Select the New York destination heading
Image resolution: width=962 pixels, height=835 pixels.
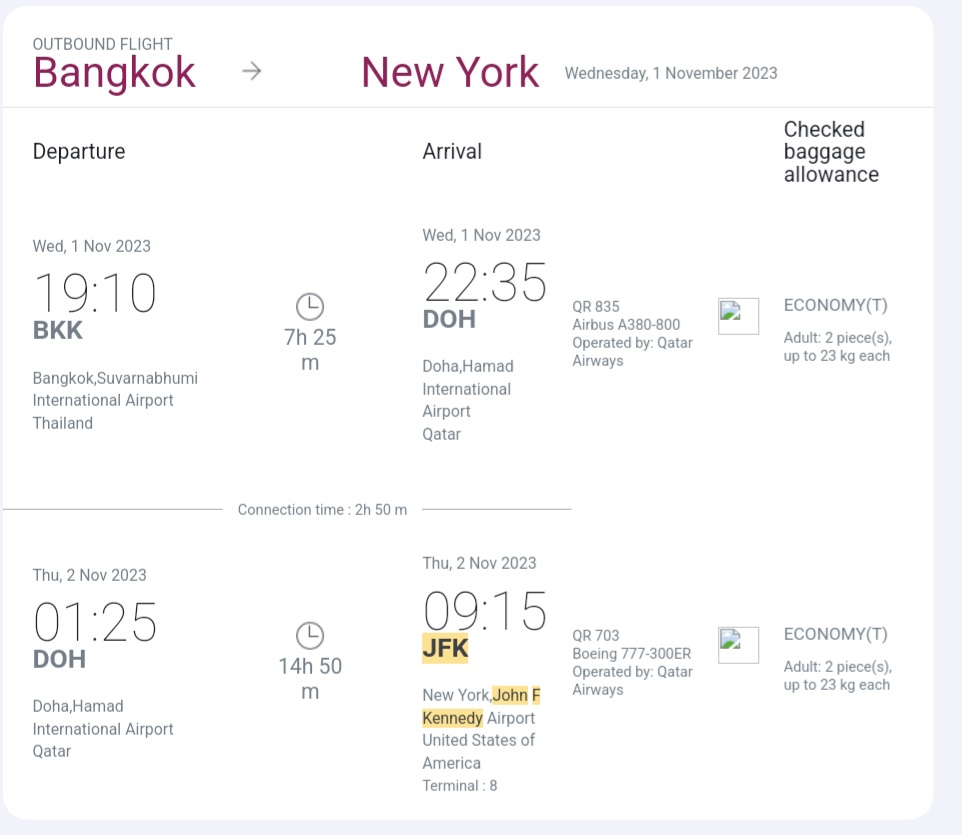coord(449,72)
